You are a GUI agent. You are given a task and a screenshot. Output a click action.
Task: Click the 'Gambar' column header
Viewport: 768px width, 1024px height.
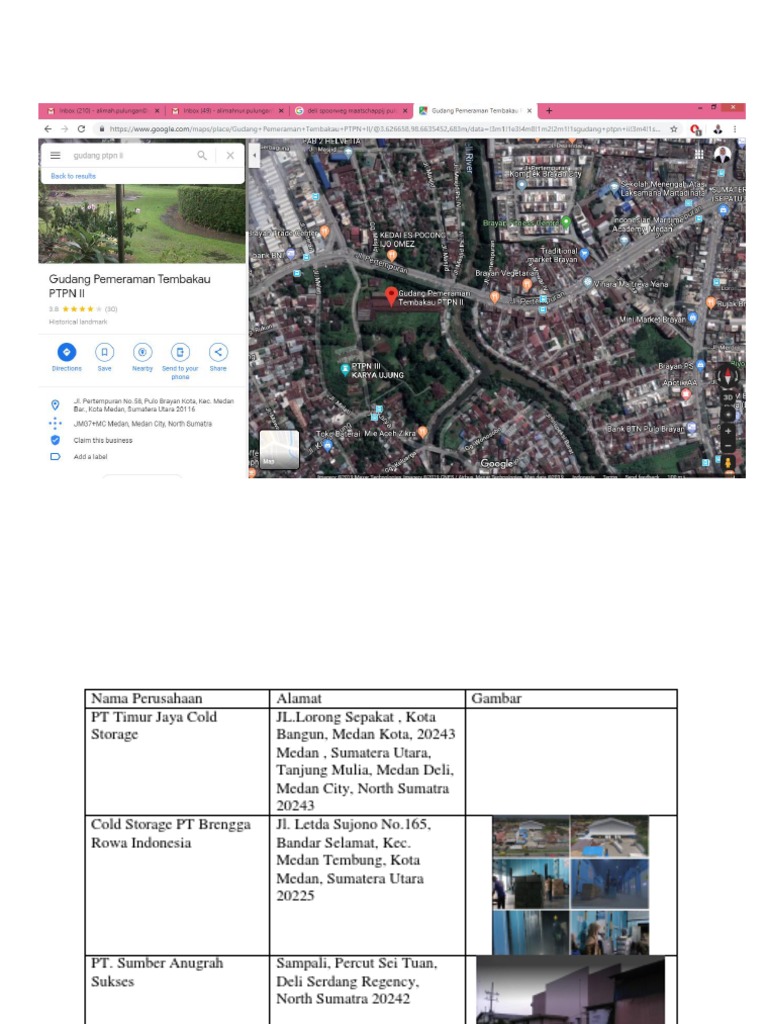tap(571, 698)
